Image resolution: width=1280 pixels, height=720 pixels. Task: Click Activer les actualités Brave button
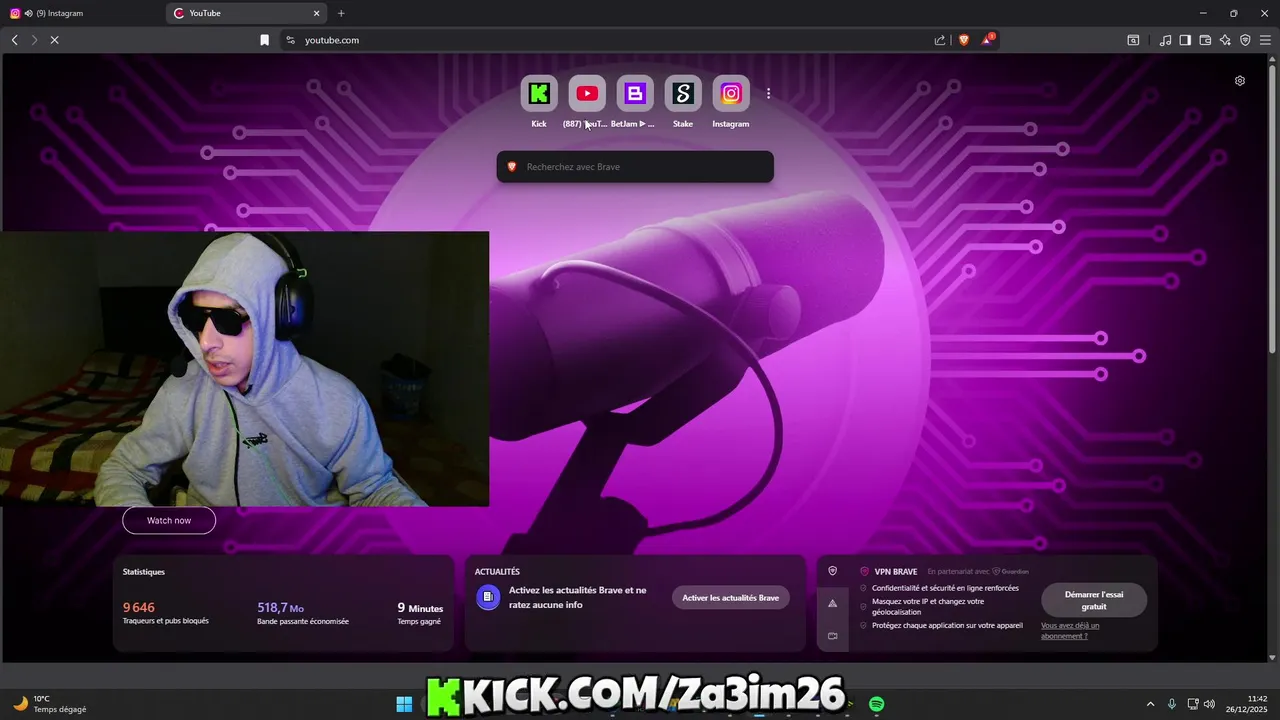pyautogui.click(x=730, y=598)
